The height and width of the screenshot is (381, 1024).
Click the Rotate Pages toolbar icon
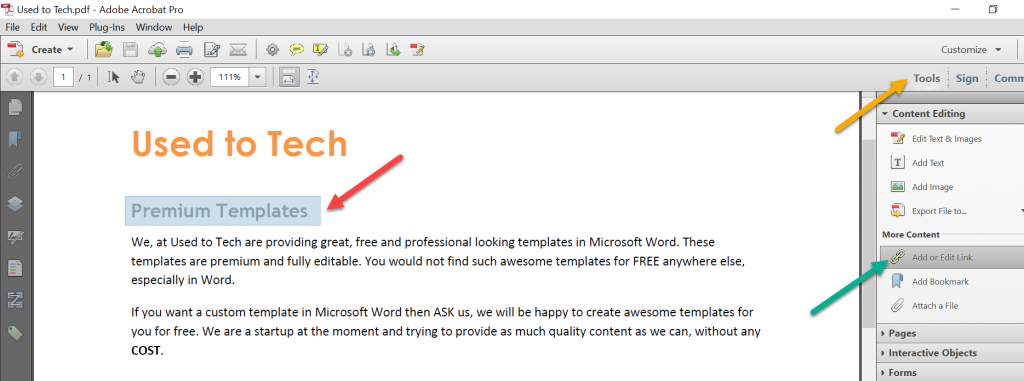[x=369, y=50]
